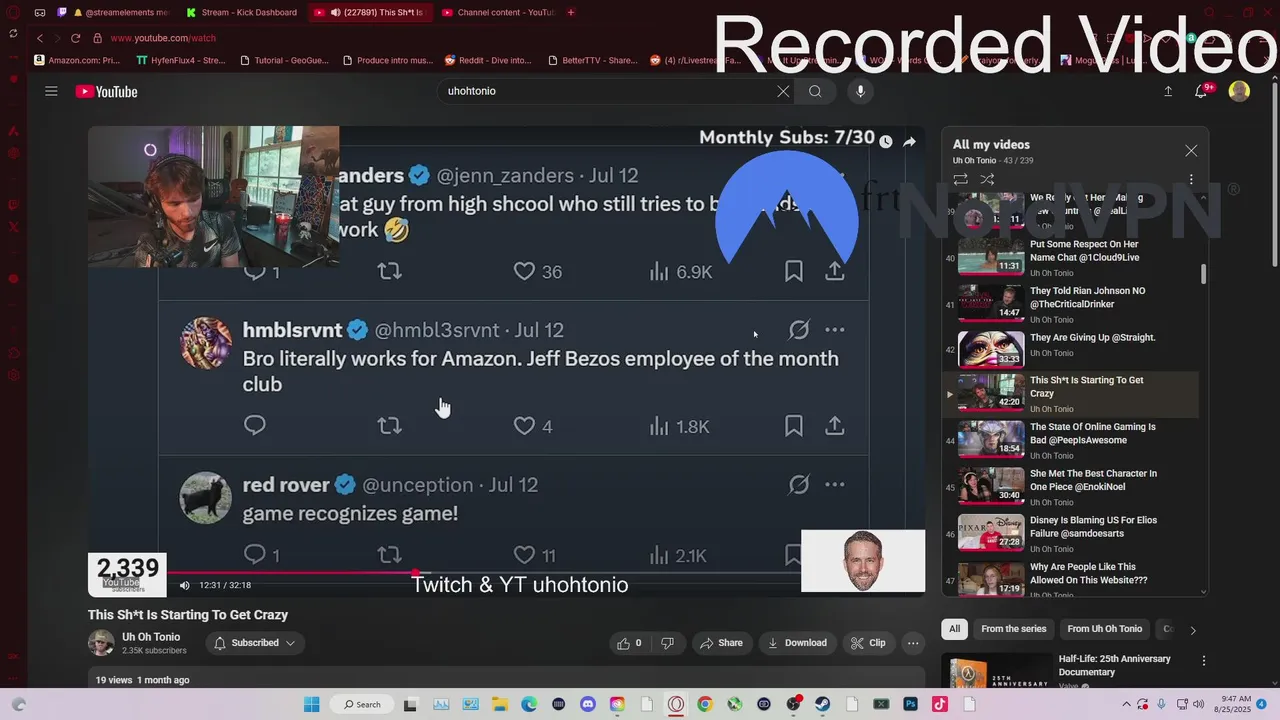1280x720 pixels.
Task: Clear the uhohtonio search text
Action: click(x=783, y=91)
